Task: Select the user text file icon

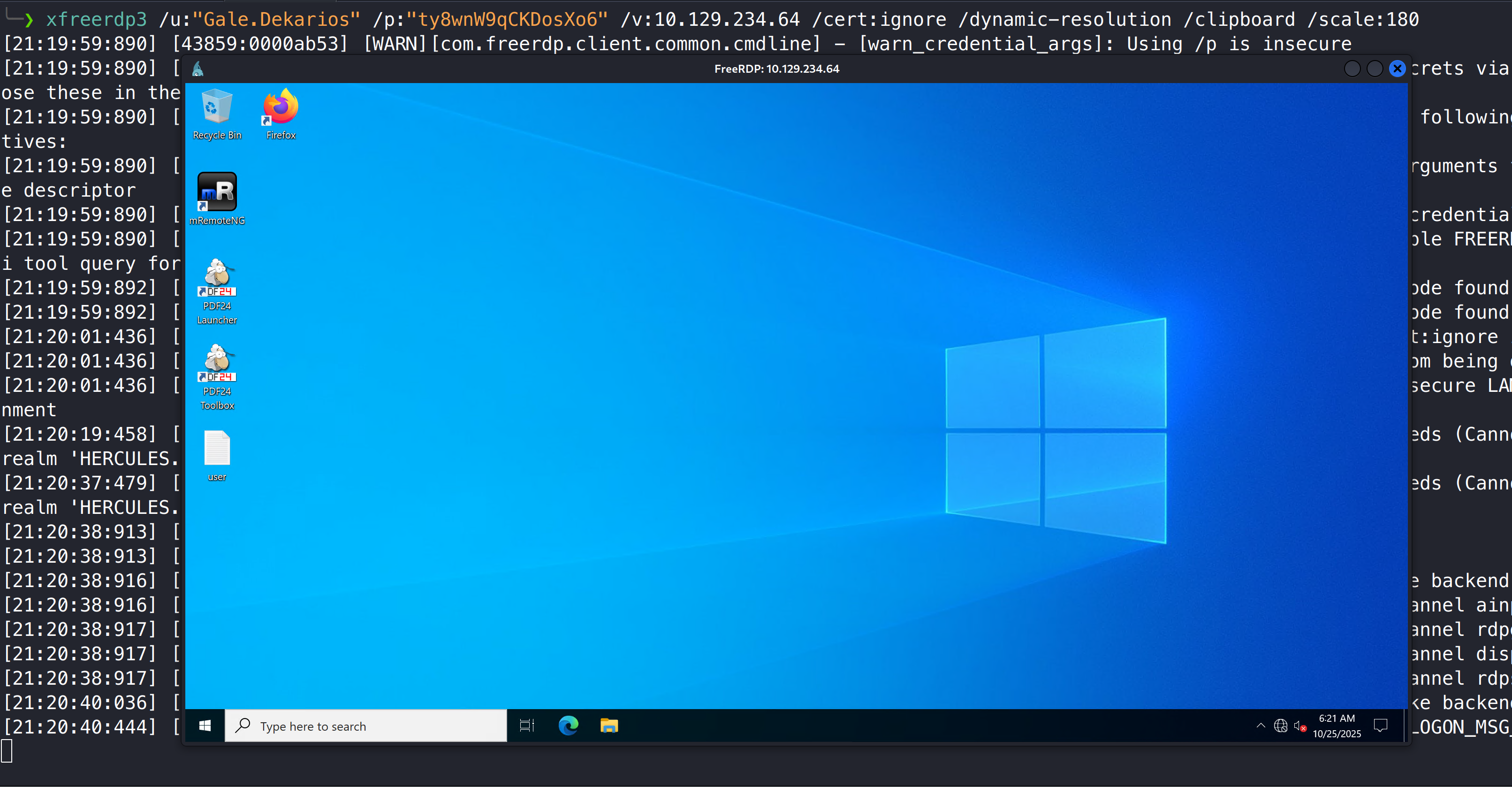Action: click(217, 455)
